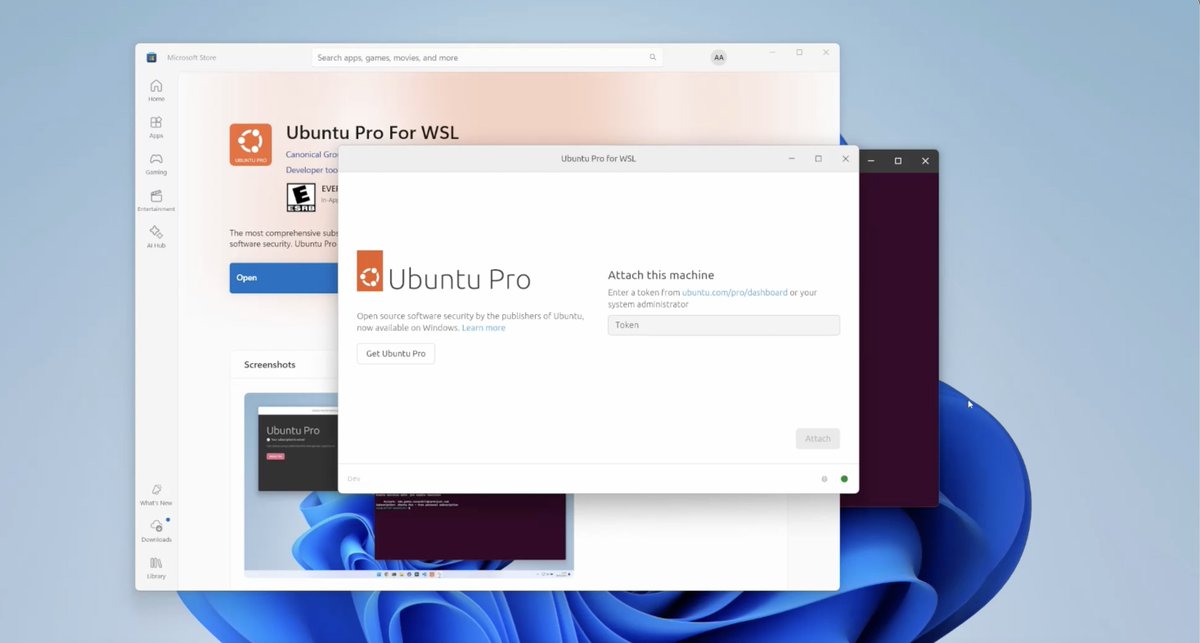Click the Get Ubuntu Pro button
This screenshot has width=1200, height=643.
(x=396, y=353)
